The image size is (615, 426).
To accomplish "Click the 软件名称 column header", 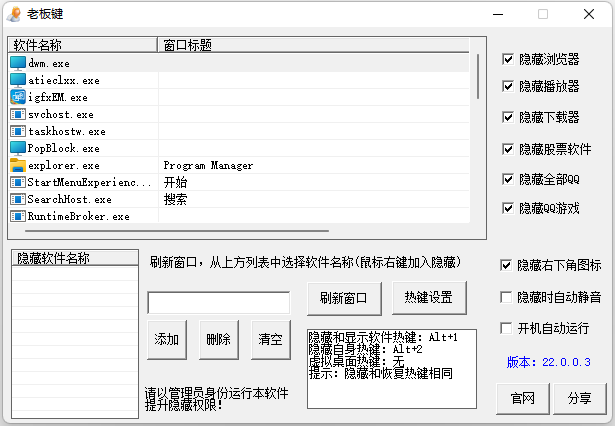I will point(82,45).
